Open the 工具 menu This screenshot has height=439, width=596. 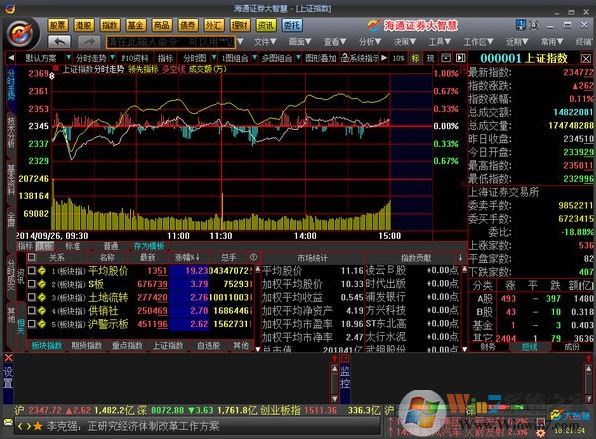coord(440,41)
